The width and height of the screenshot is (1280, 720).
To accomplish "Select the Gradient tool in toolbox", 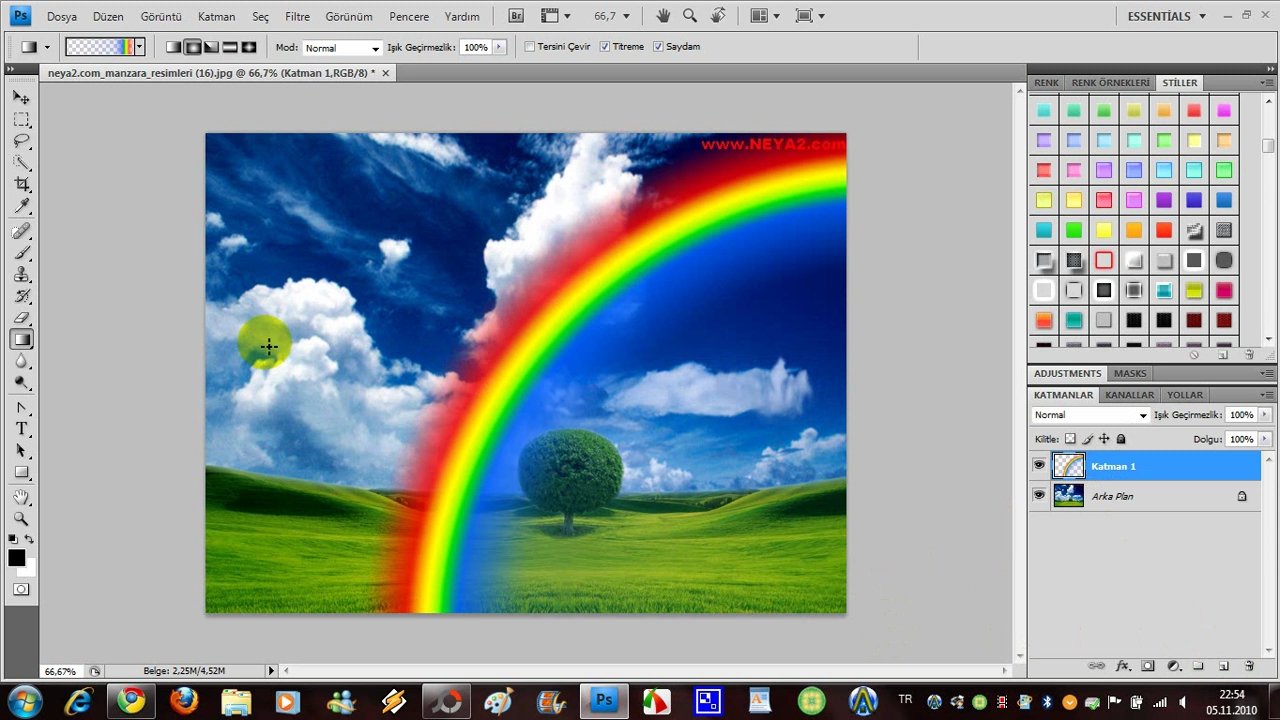I will tap(21, 340).
